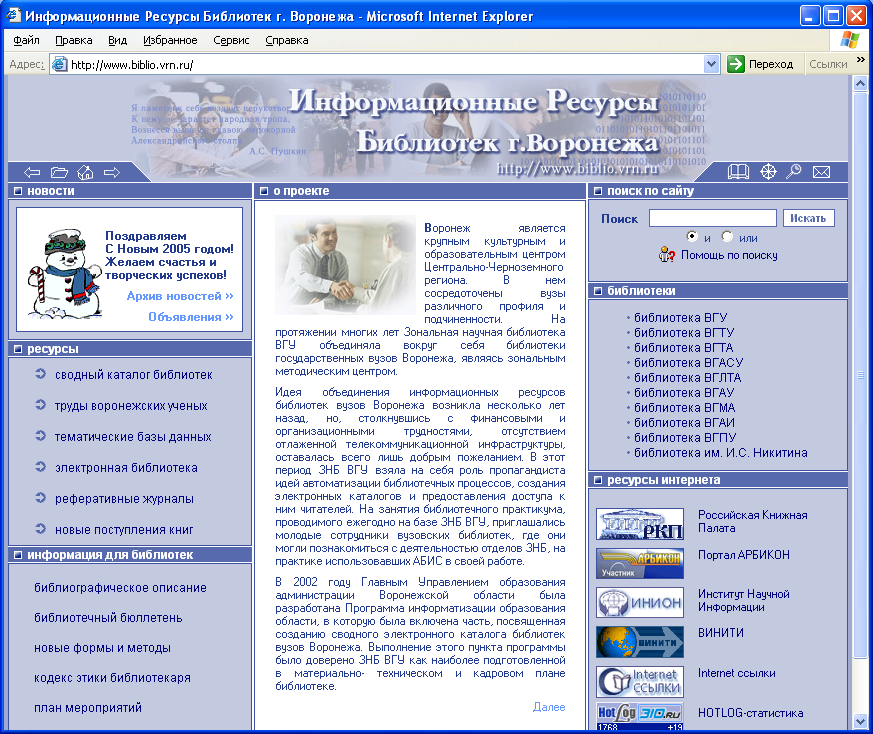Open the библиотека ВГМА link
The width and height of the screenshot is (873, 734).
[x=684, y=408]
